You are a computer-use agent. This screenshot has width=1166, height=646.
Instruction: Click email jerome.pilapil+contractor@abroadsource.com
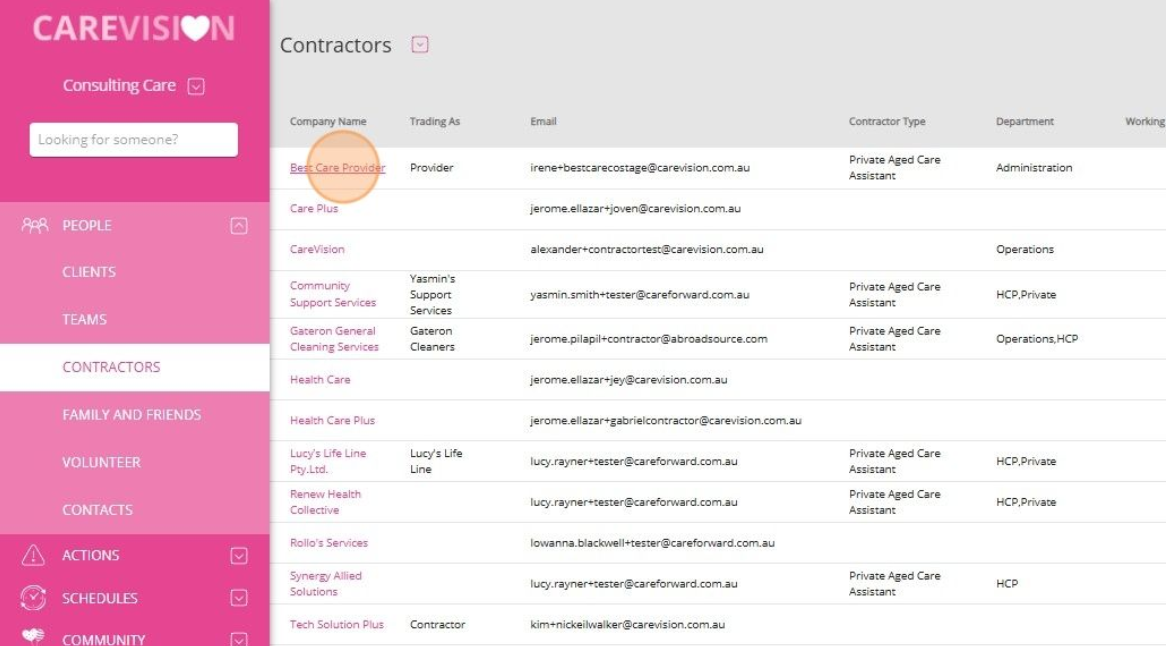coord(648,339)
